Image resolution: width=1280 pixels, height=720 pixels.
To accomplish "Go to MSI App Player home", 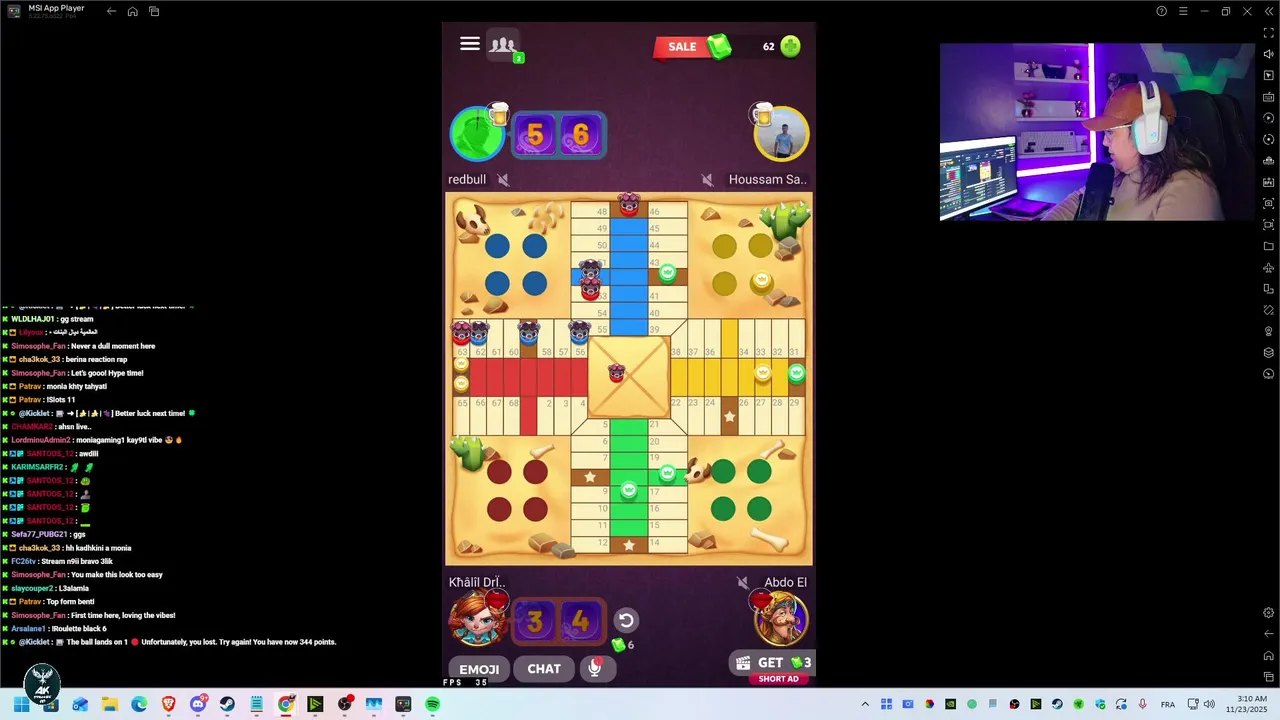I will tap(132, 11).
